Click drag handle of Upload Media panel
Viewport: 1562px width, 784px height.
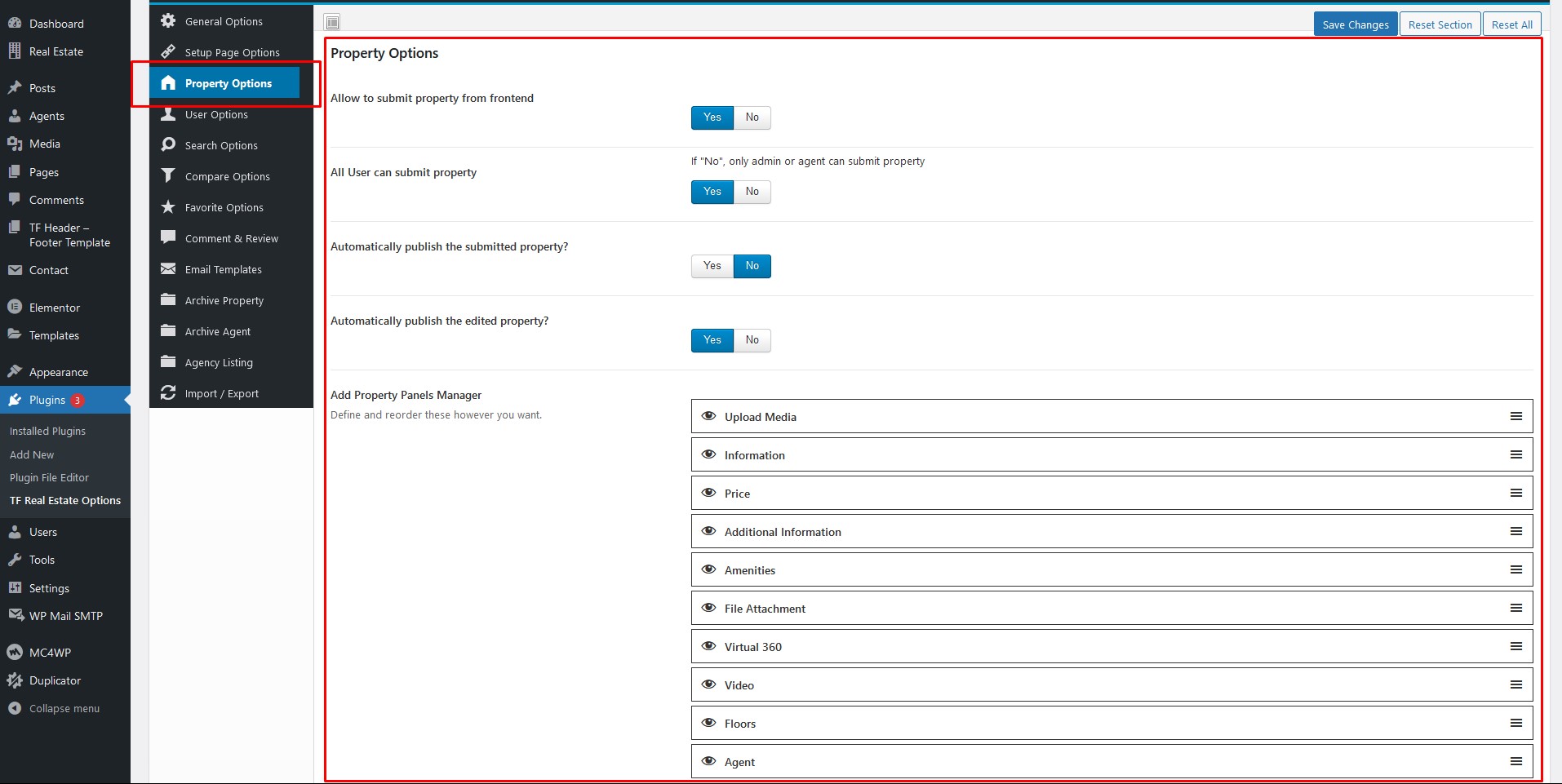1516,416
